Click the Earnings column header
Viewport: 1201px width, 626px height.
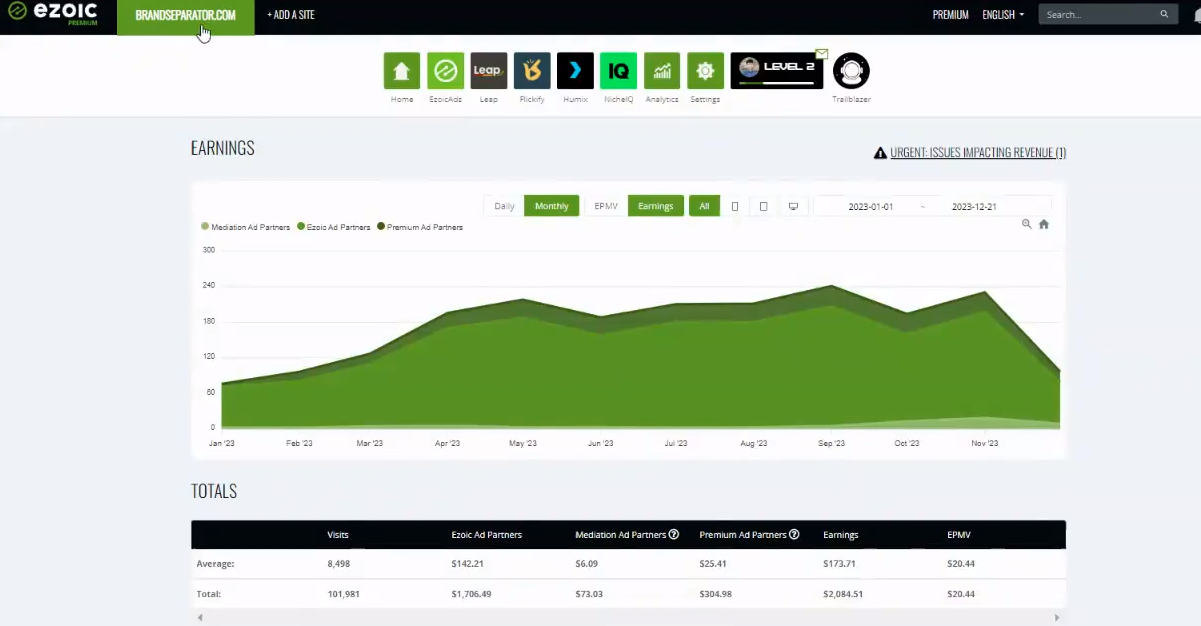click(841, 535)
